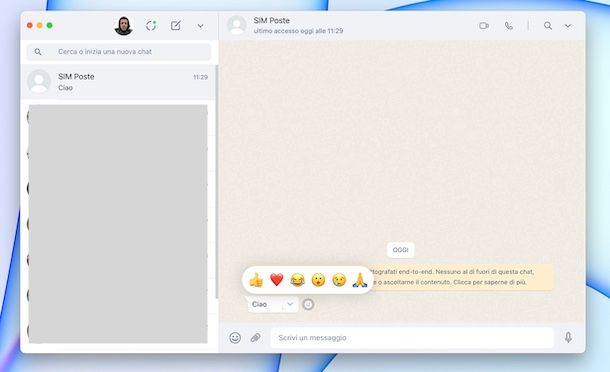React with laughing tears emoji

[297, 280]
